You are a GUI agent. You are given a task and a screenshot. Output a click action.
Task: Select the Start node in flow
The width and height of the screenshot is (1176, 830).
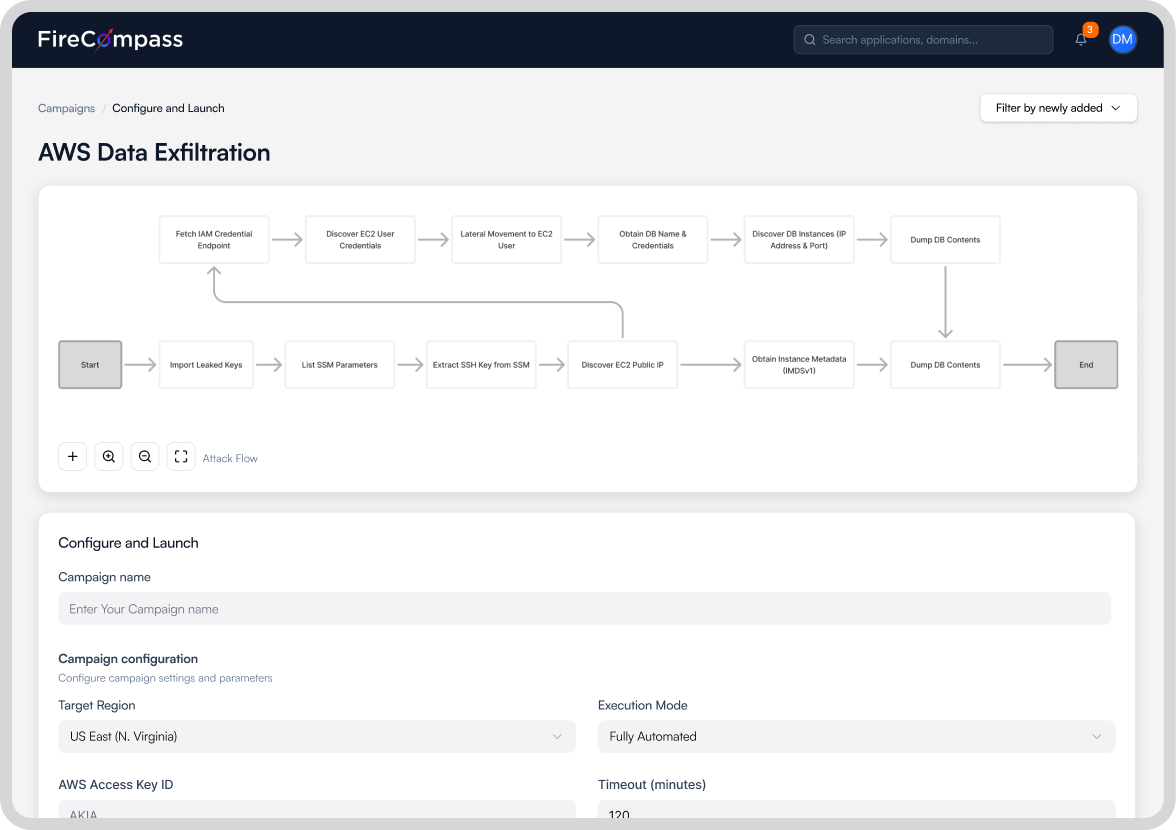point(90,365)
